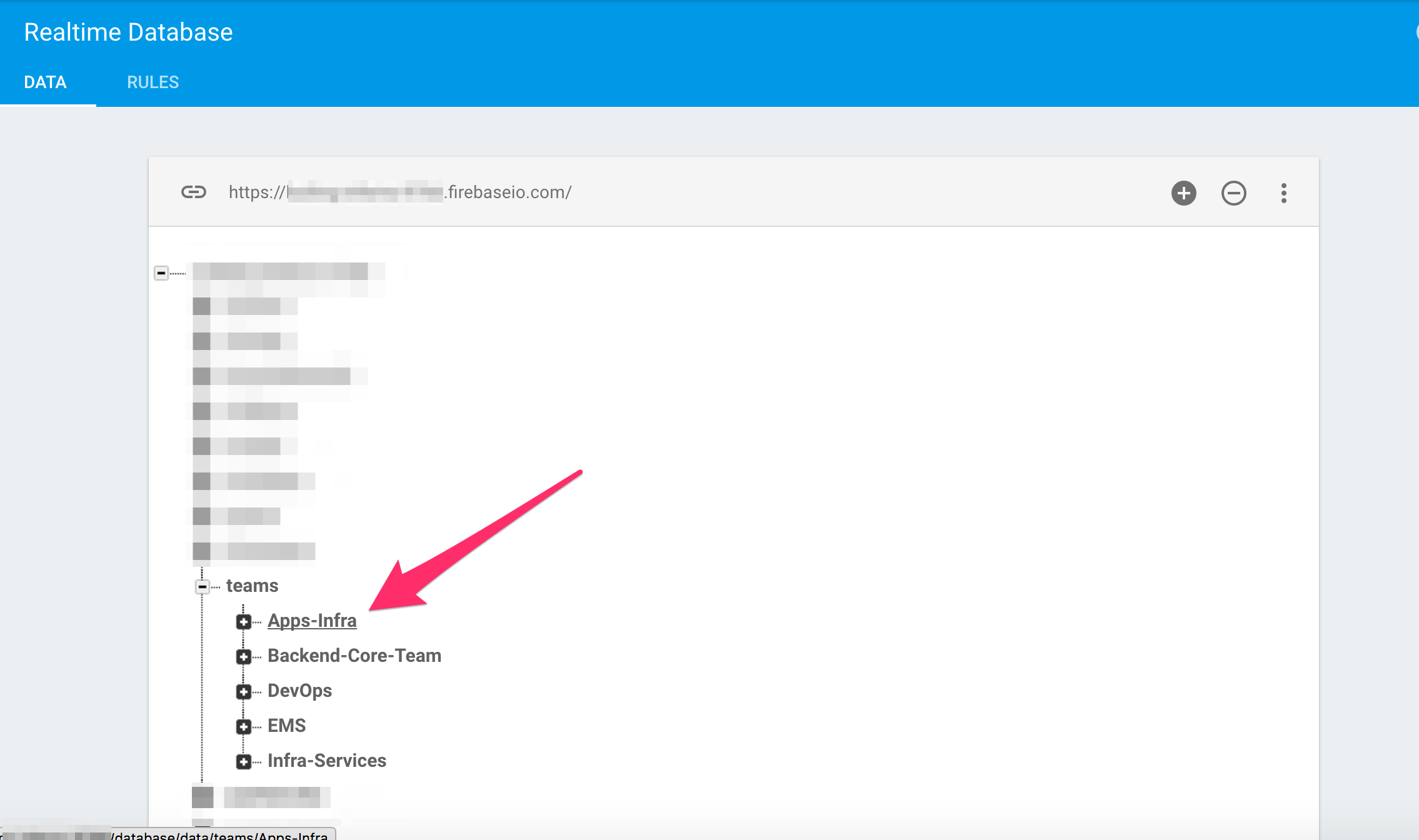Select the DevOps entry
The image size is (1419, 840).
299,691
